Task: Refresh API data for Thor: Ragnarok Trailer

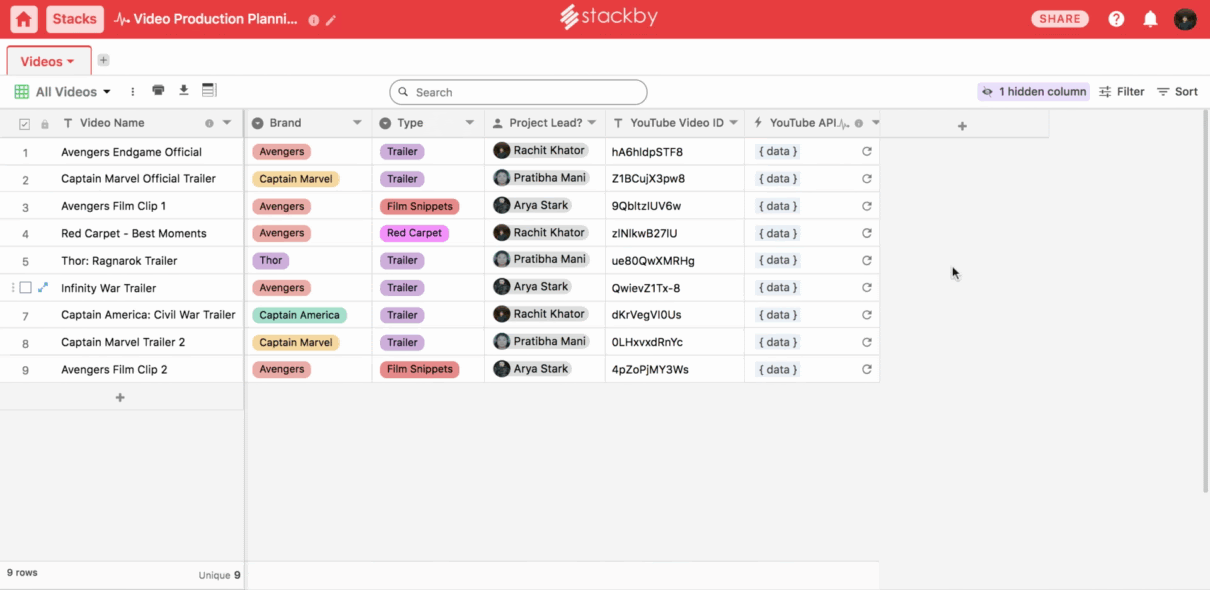Action: (x=867, y=260)
